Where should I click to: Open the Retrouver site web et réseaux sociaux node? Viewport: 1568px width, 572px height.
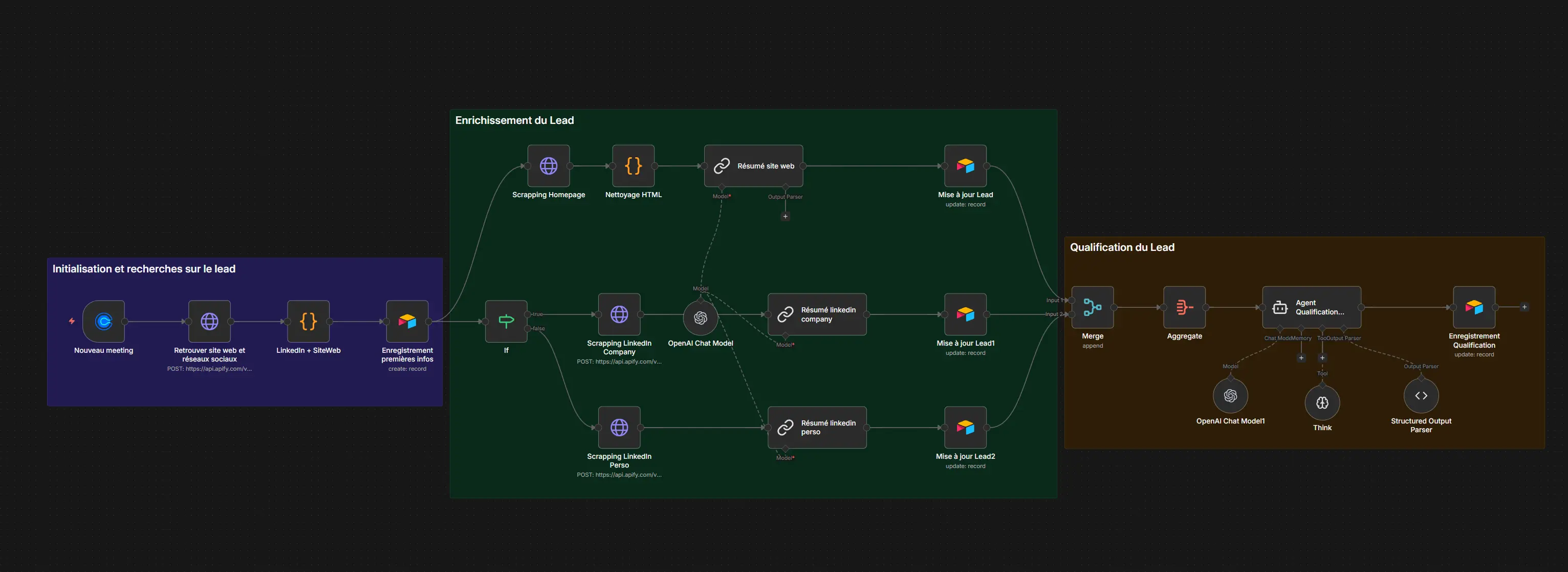tap(209, 321)
